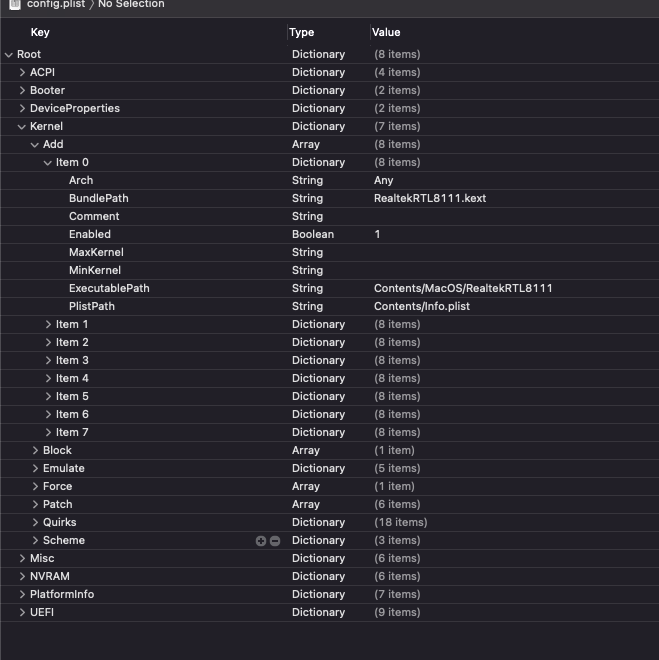Click the Contents/Info.plist value
Image resolution: width=659 pixels, height=660 pixels.
pyautogui.click(x=422, y=307)
